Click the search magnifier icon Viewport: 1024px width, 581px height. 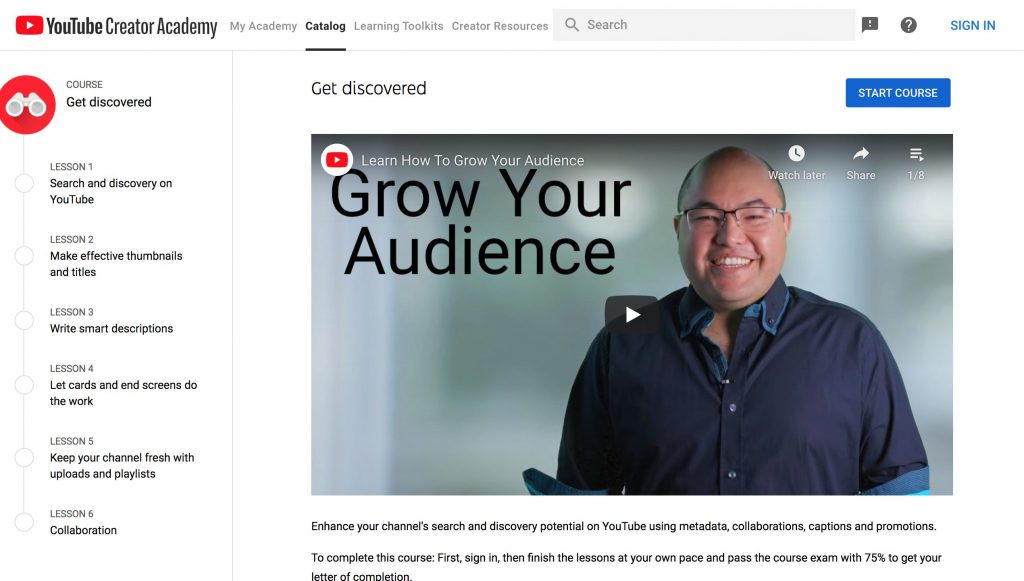[571, 25]
